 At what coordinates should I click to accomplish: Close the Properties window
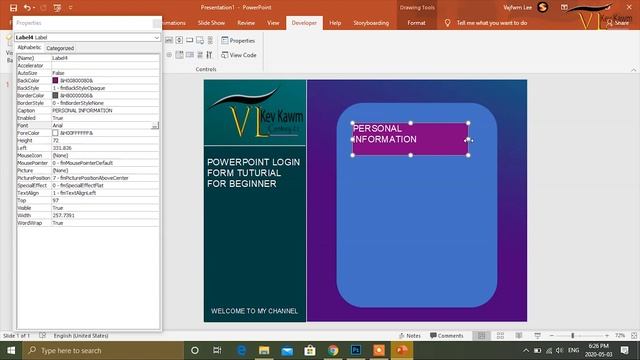click(x=156, y=23)
